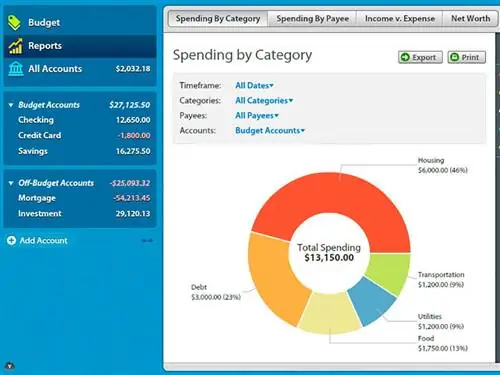Collapse the Budget Accounts group
This screenshot has width=500, height=375.
click(11, 105)
